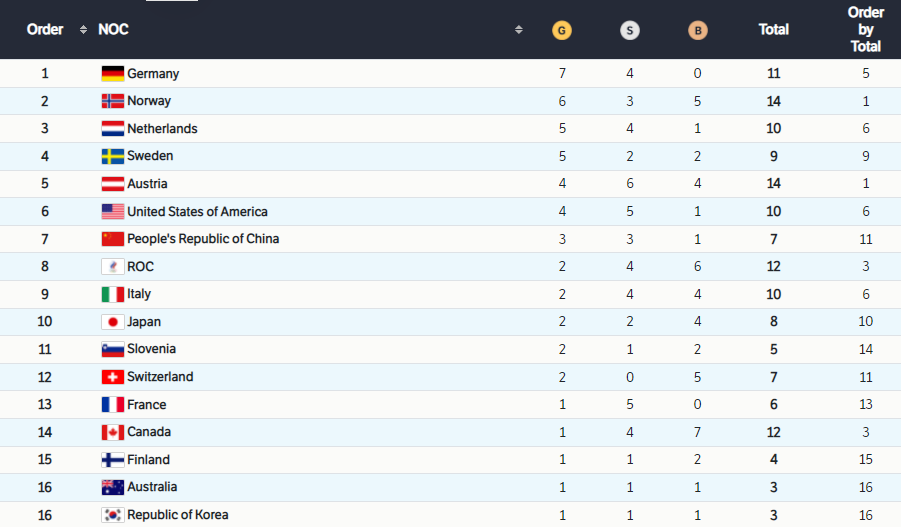Sort table by gold medal icon
The height and width of the screenshot is (527, 901).
point(561,30)
